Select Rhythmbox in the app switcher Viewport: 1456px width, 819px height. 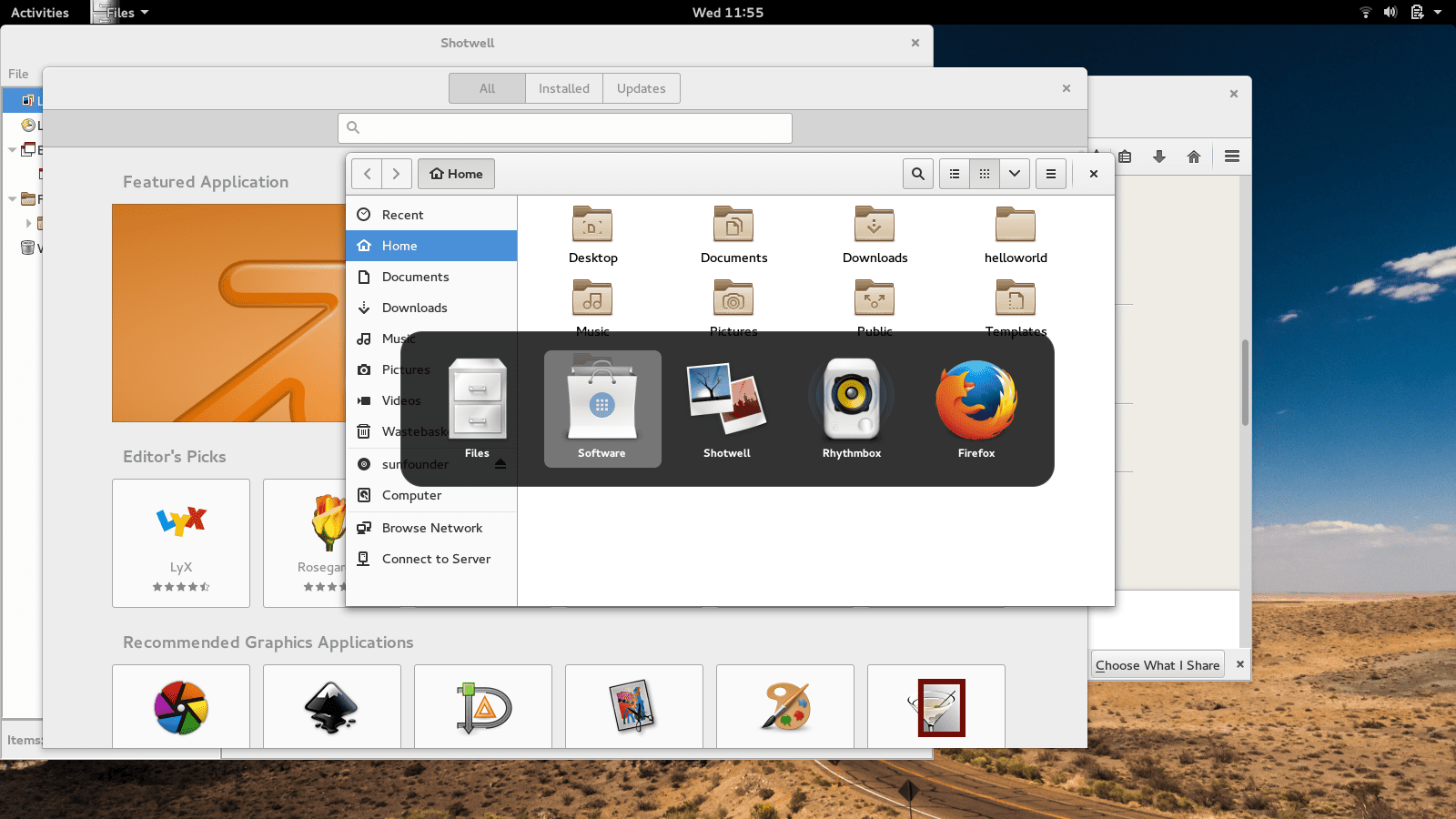pos(852,409)
